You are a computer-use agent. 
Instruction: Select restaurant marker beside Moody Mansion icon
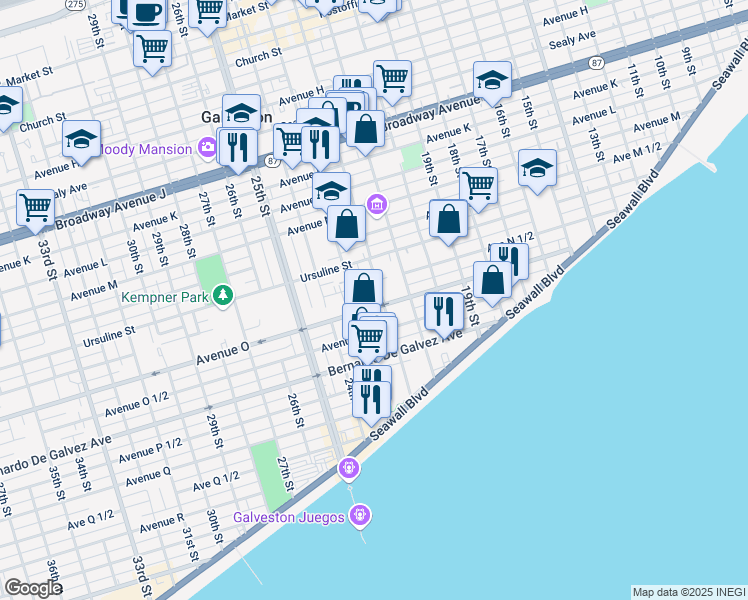click(237, 148)
